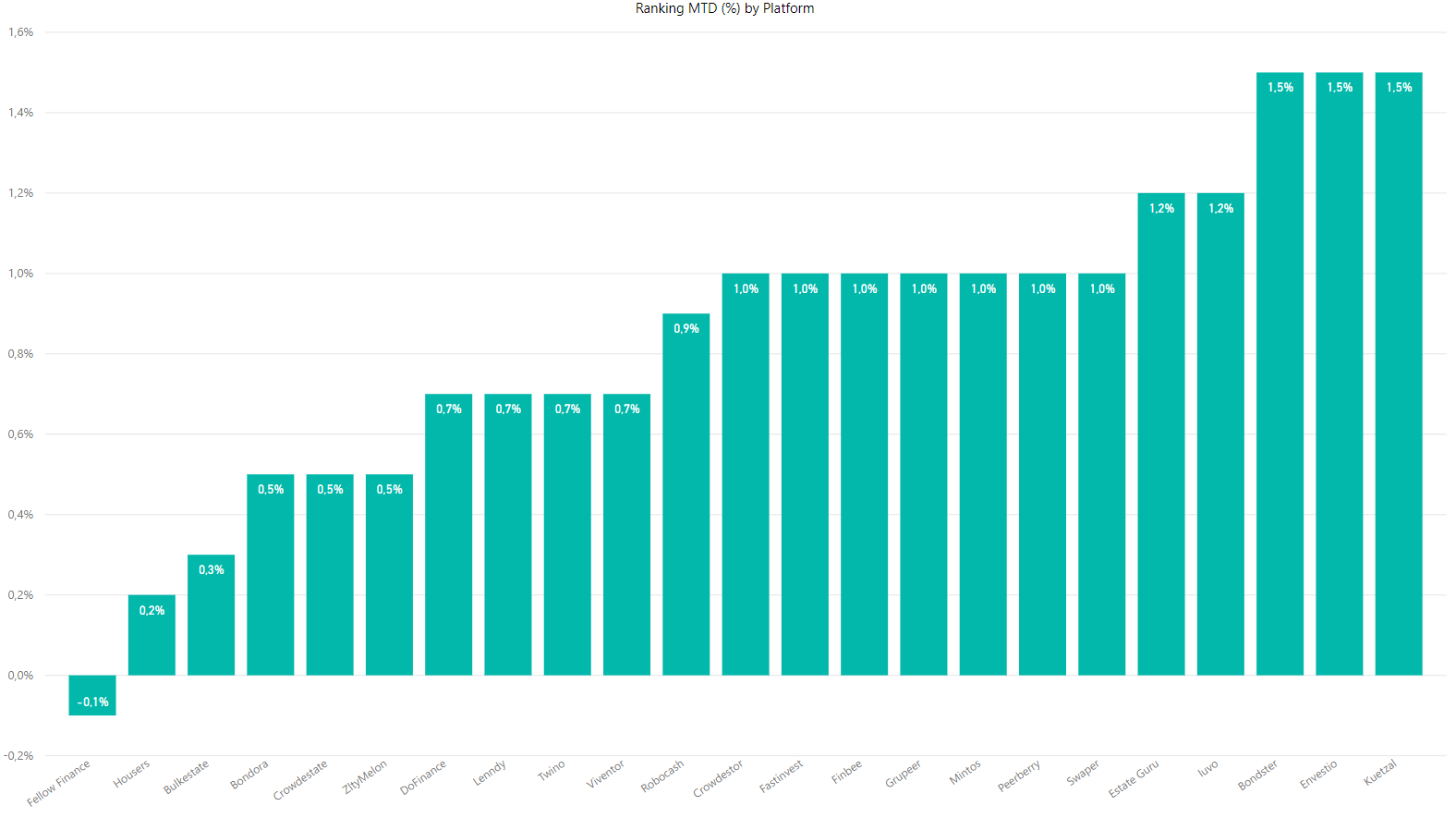
Task: Click the Mintos bar
Action: 983,474
